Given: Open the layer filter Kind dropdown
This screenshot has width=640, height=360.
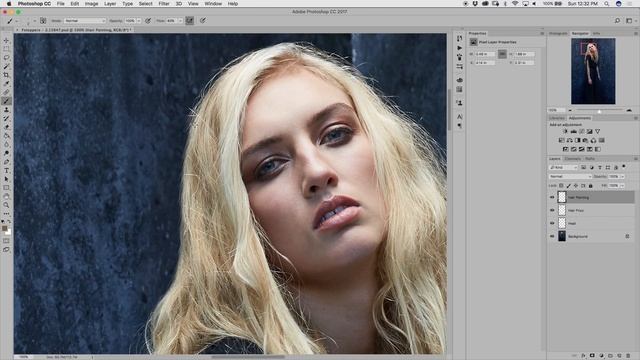Looking at the screenshot, I should click(563, 167).
